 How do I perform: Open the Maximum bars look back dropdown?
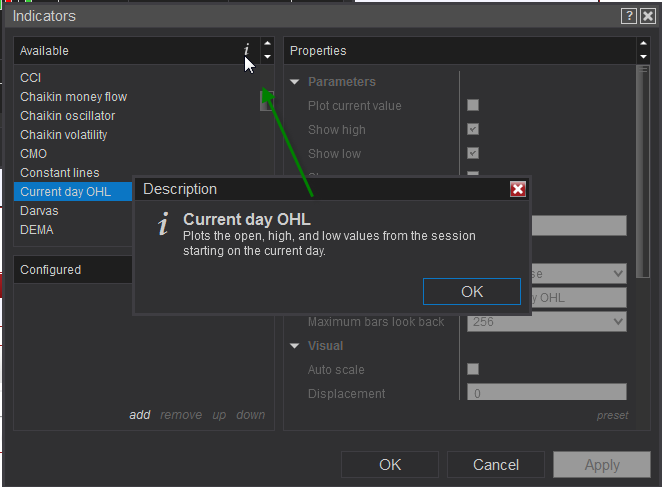click(x=546, y=322)
